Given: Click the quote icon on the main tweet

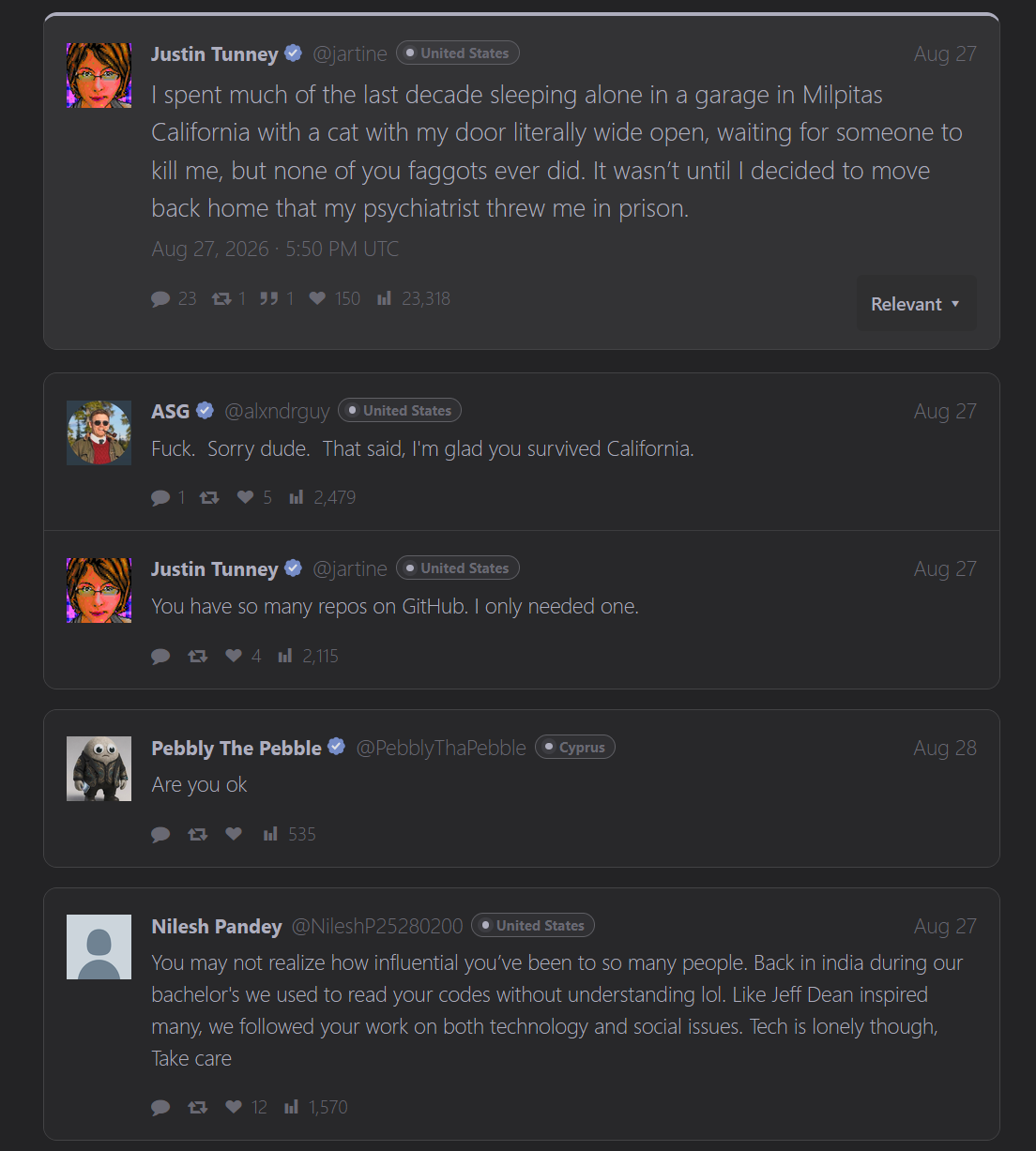Looking at the screenshot, I should (x=269, y=298).
